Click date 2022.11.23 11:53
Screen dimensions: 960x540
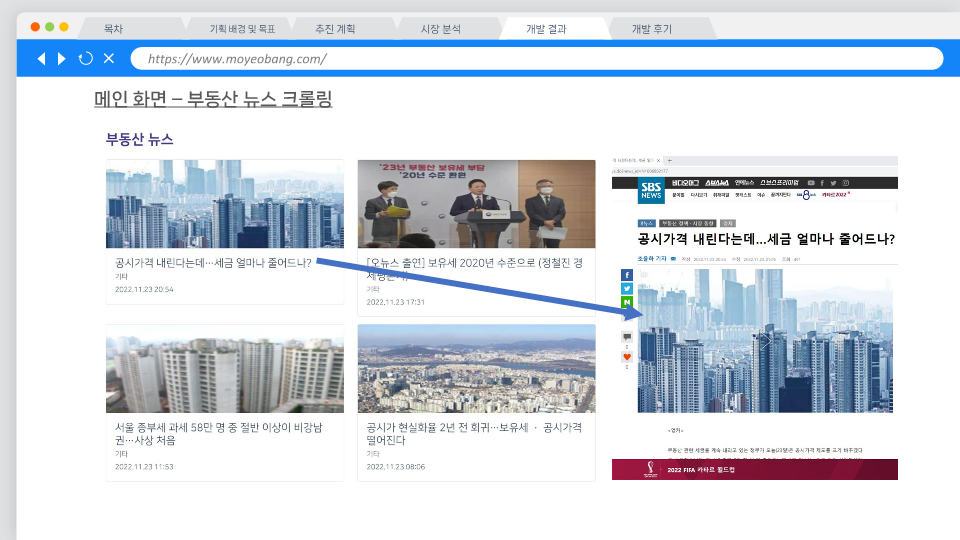pos(144,467)
